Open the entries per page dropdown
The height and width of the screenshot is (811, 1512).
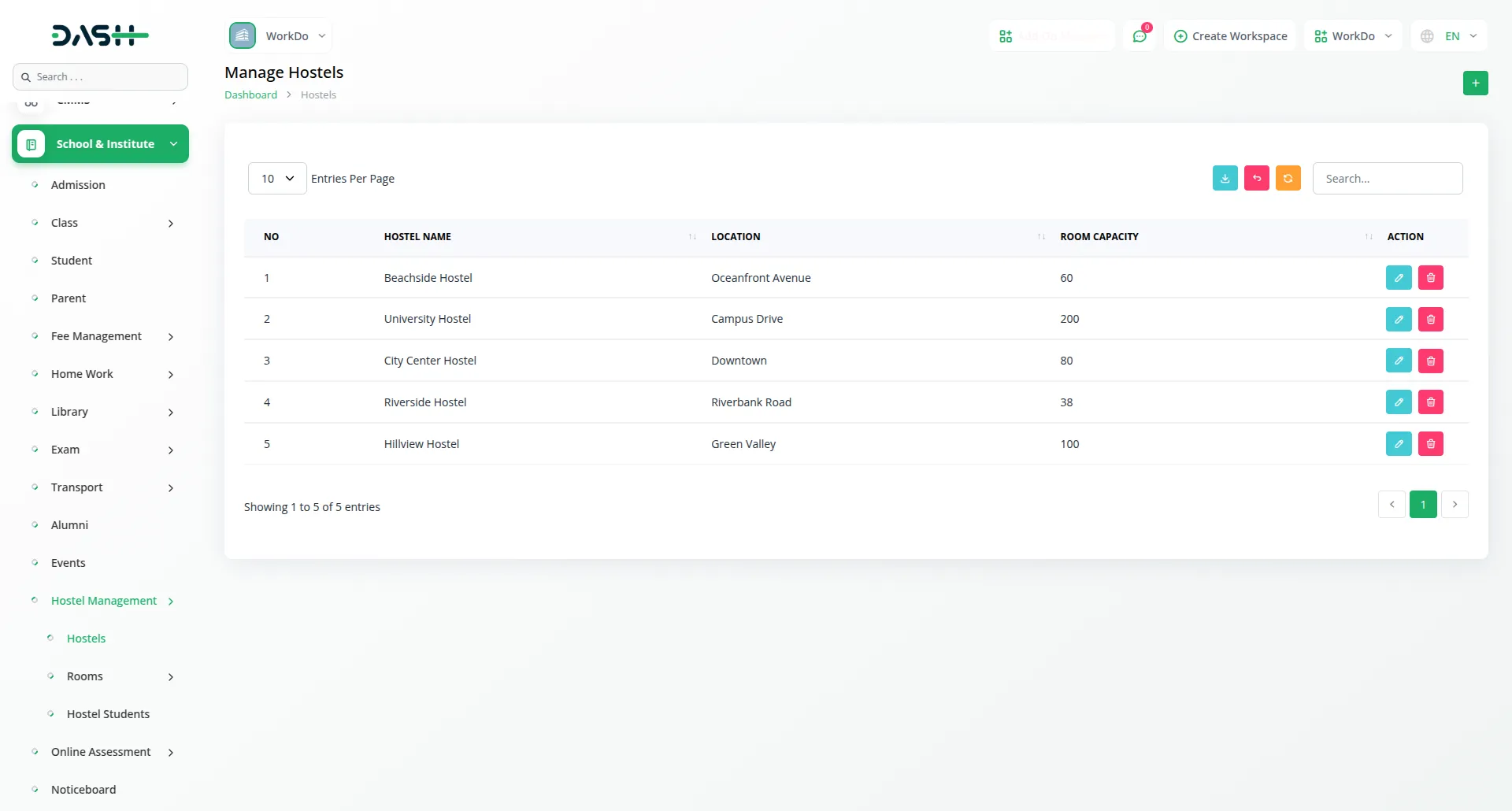[277, 179]
